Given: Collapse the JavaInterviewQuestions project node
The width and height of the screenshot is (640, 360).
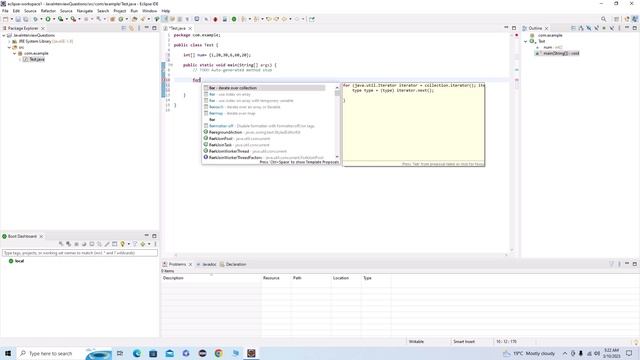Looking at the screenshot, I should point(4,36).
